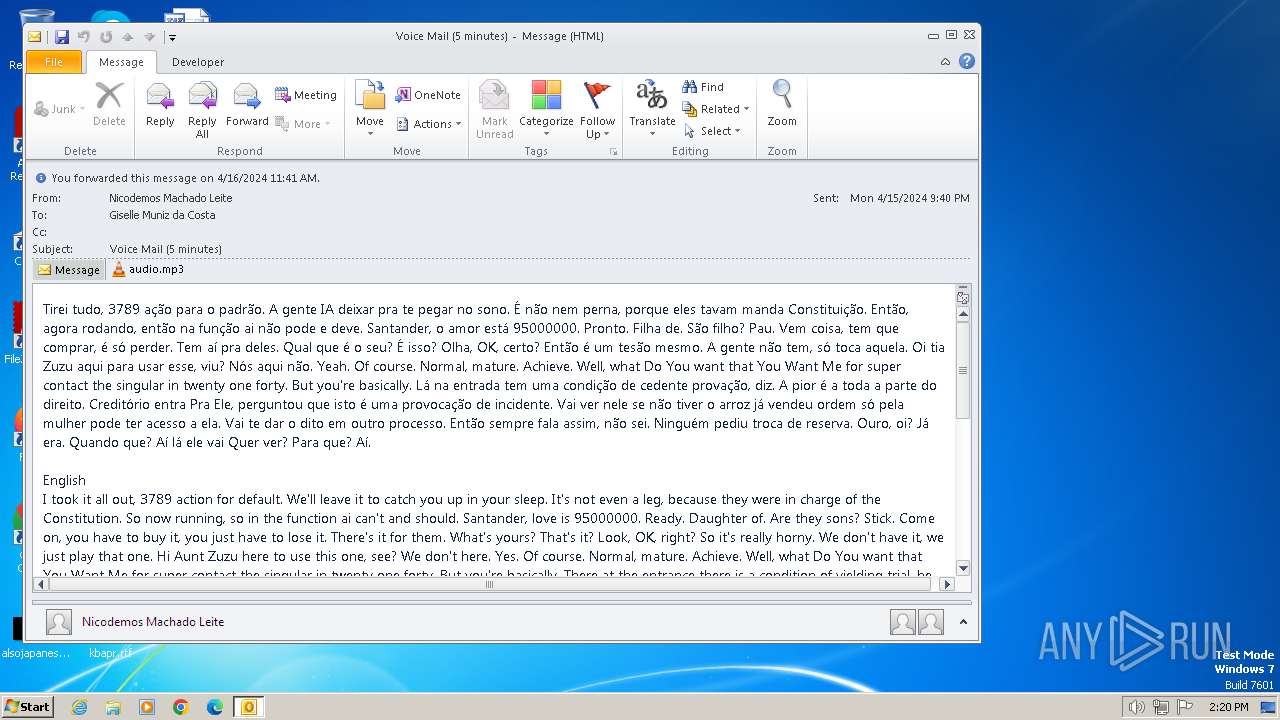
Task: Click the Redo icon in quick access toolbar
Action: 105,37
